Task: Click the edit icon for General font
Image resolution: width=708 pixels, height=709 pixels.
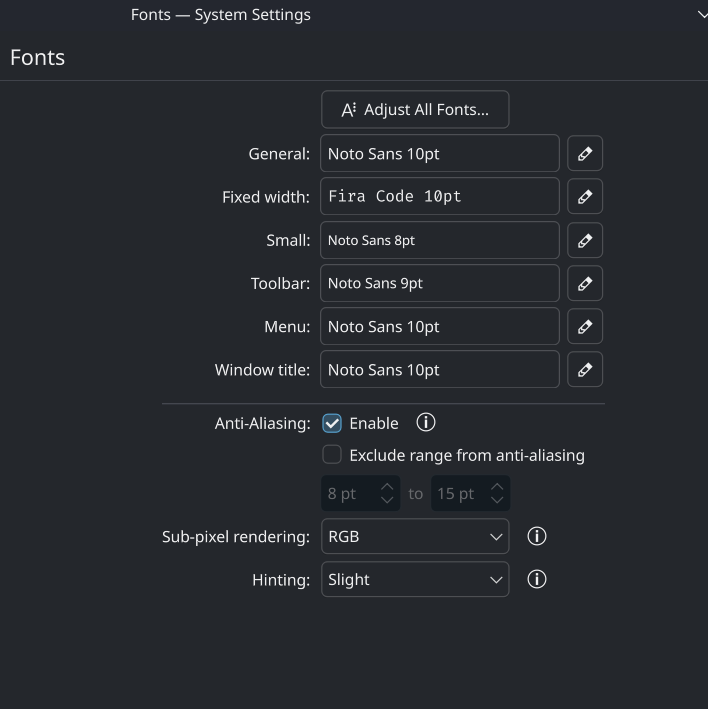Action: [x=585, y=154]
